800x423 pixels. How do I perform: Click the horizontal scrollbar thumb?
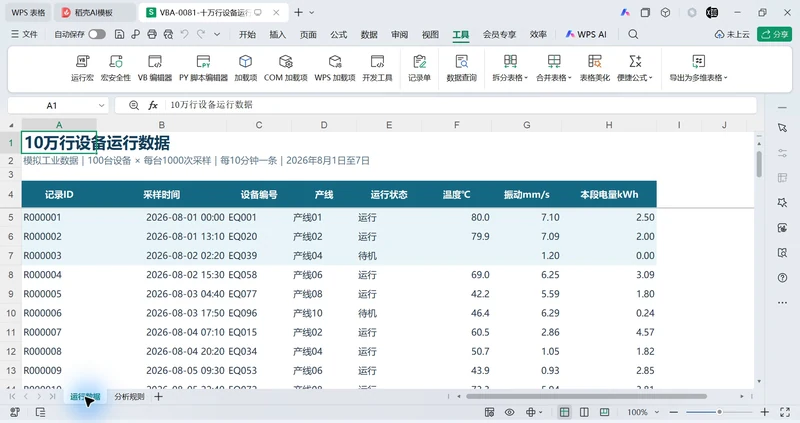tap(586, 396)
